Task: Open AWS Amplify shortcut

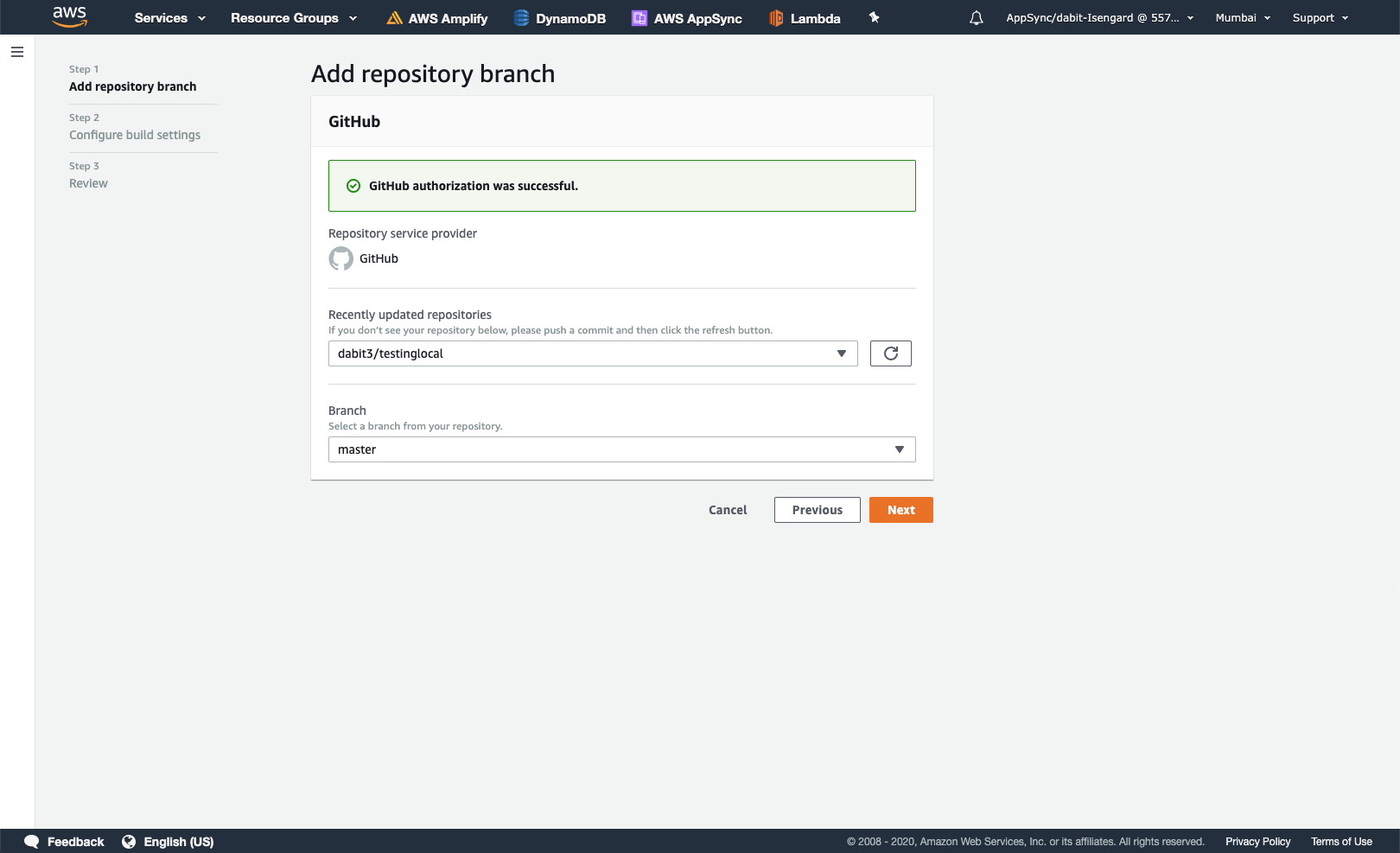Action: [437, 18]
